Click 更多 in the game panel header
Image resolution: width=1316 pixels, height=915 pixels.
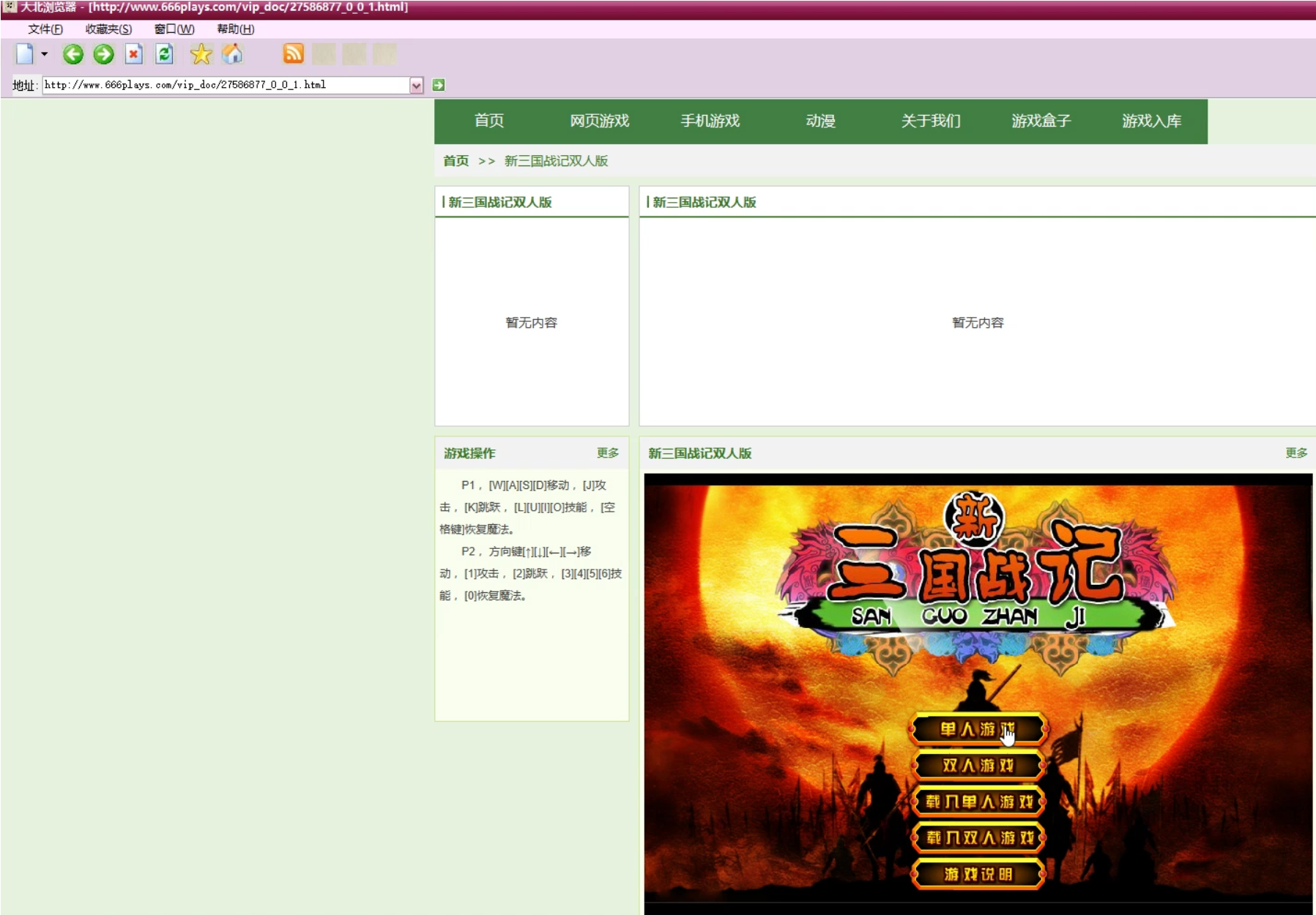(x=1296, y=453)
